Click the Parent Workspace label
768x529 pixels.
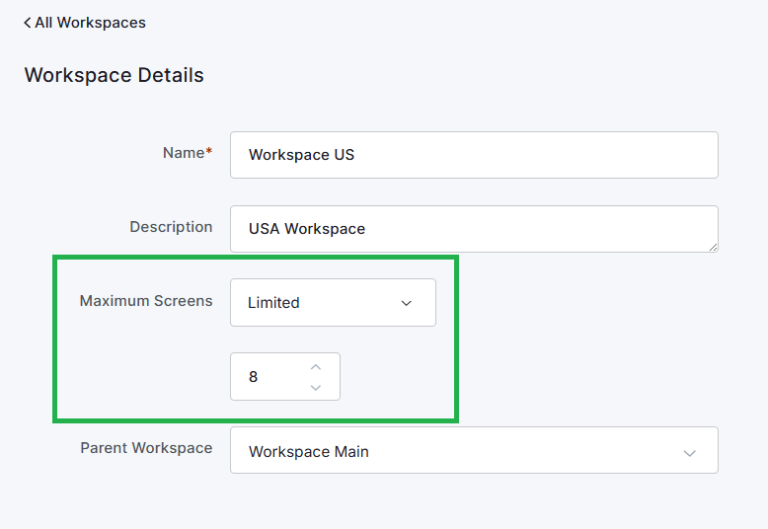click(146, 448)
